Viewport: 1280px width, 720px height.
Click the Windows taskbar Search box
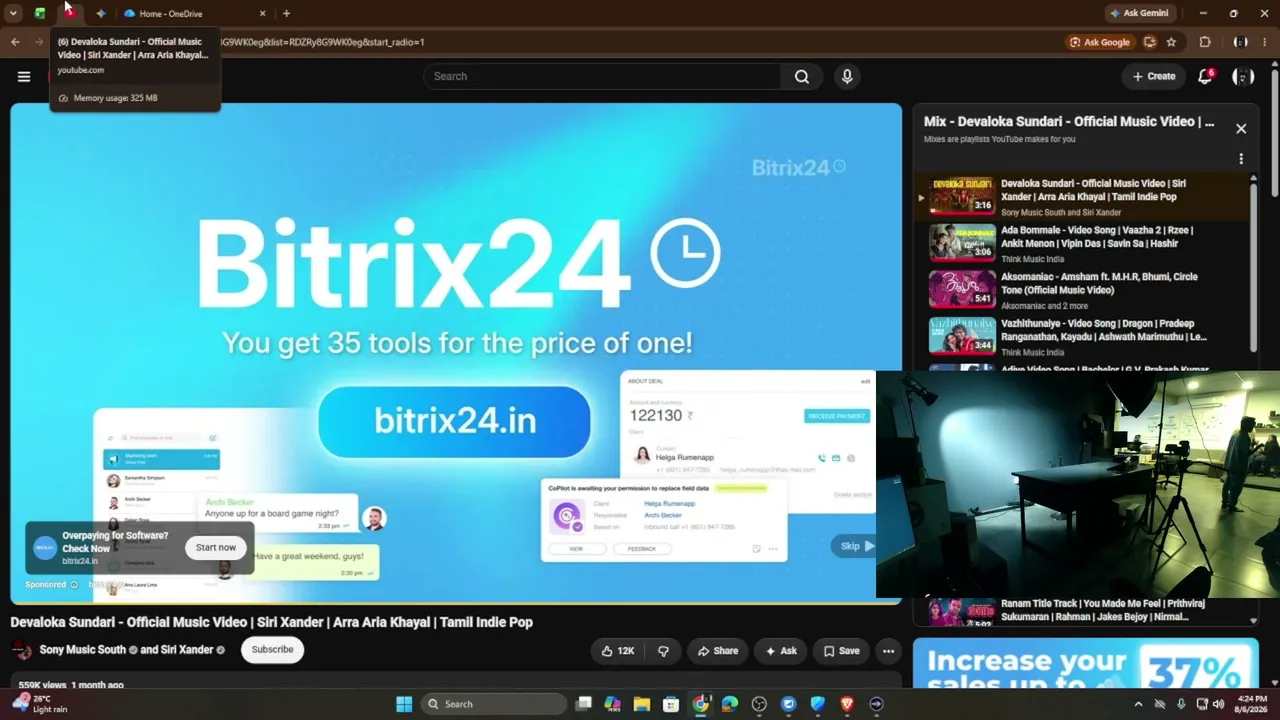(x=495, y=704)
